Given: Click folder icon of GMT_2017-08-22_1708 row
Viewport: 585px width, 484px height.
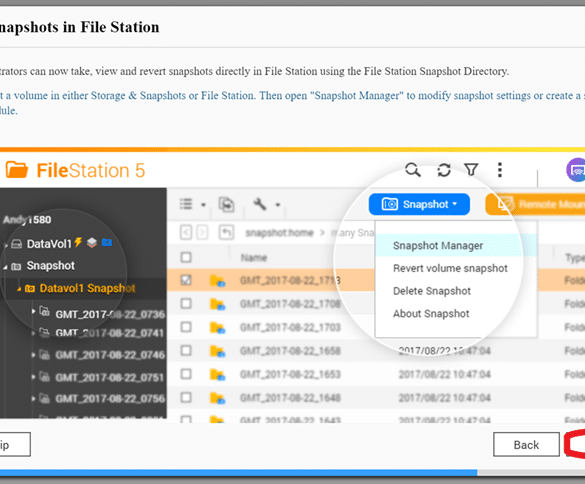Looking at the screenshot, I should (x=217, y=304).
